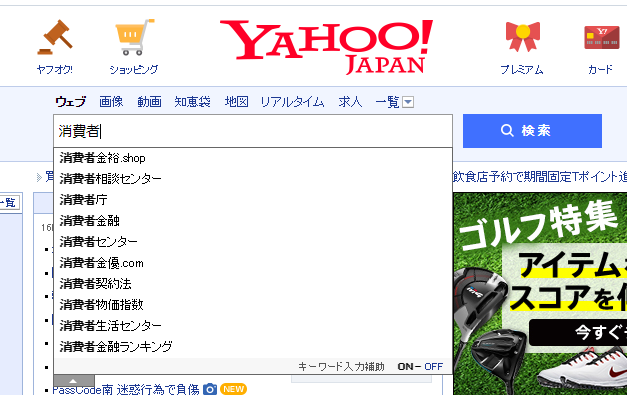This screenshot has width=627, height=395.
Task: Expand the 一覧 dropdown arrow
Action: 408,102
